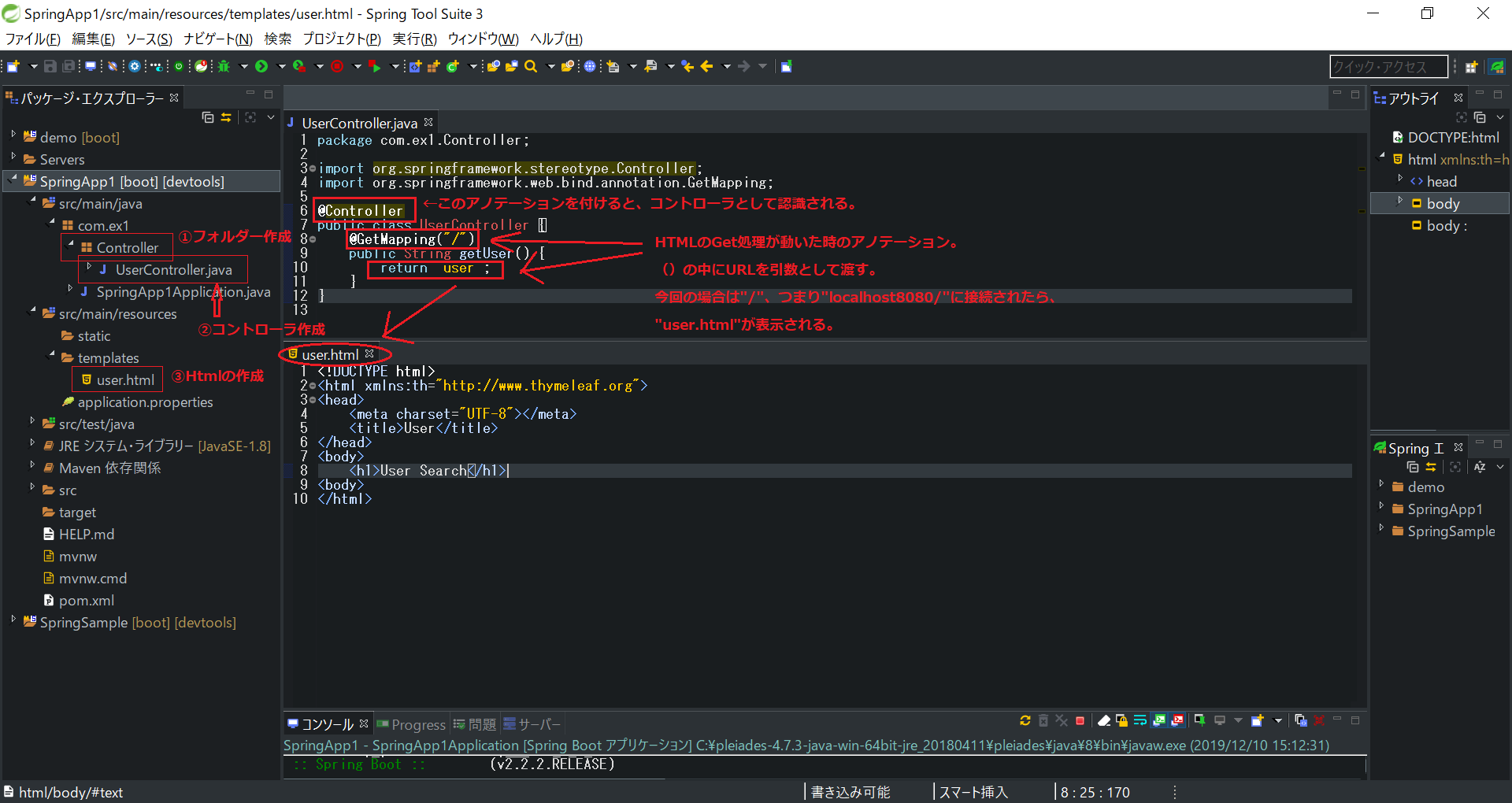
Task: Click the console Clear eraser icon
Action: (x=1104, y=720)
